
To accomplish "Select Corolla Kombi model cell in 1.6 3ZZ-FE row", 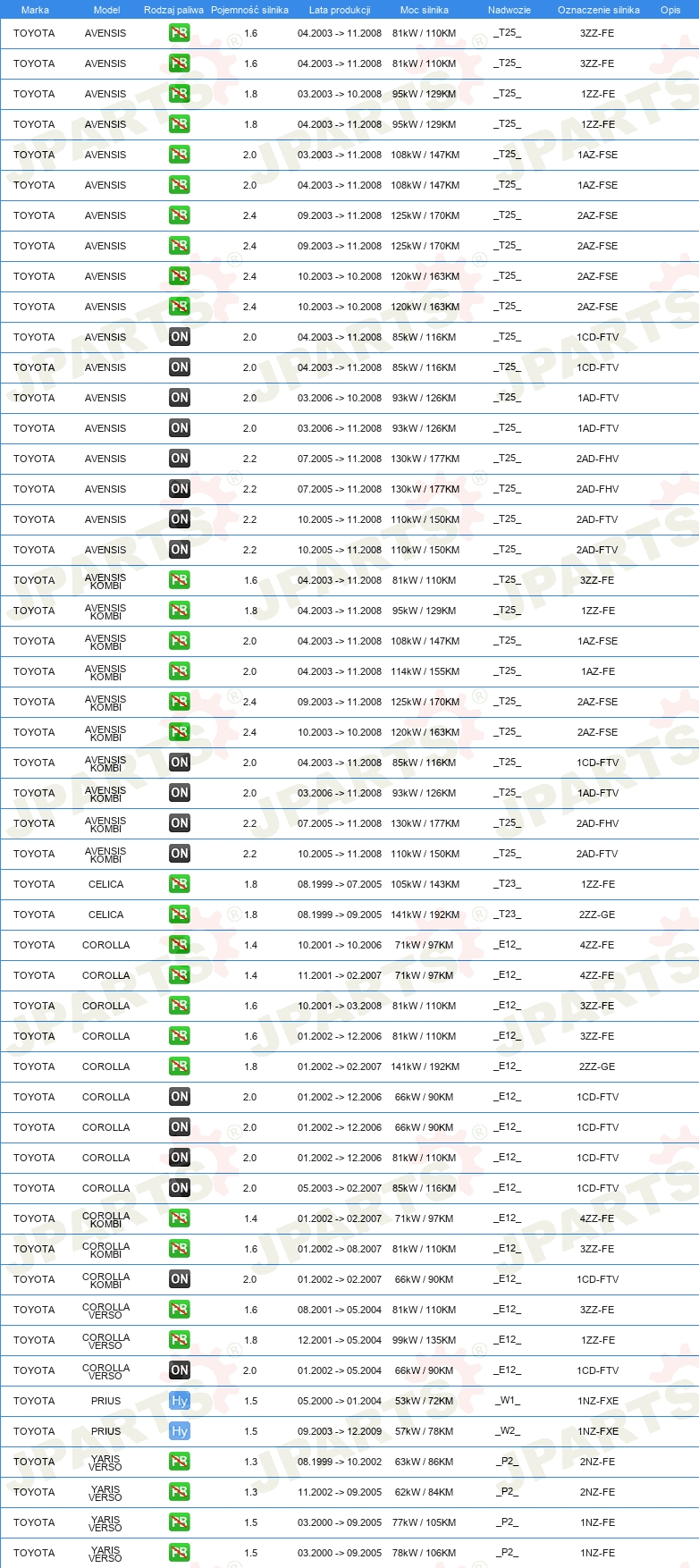I will point(105,1249).
